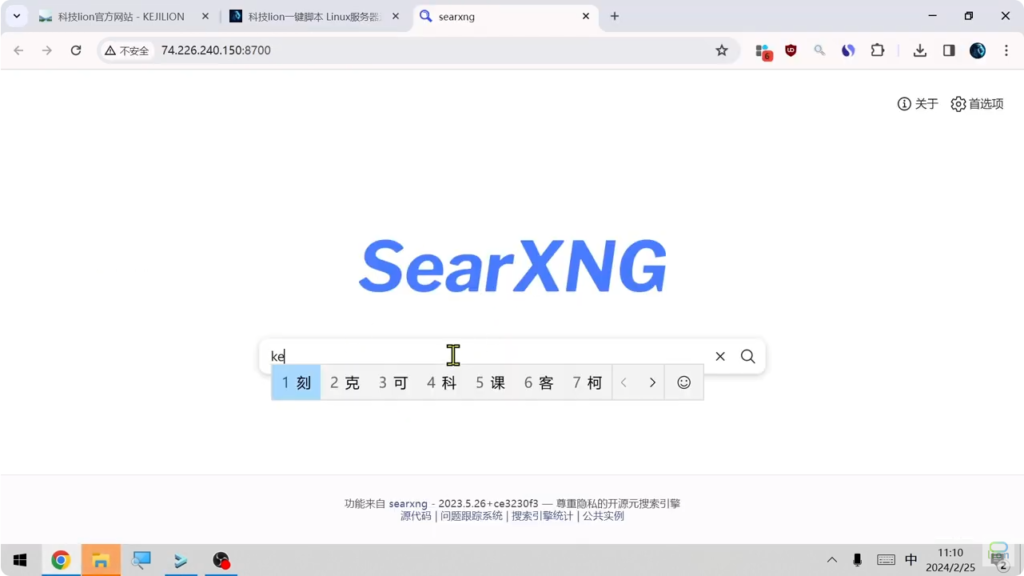The width and height of the screenshot is (1024, 576).
Task: Open the emoji picker in IME candidate bar
Action: pos(684,382)
